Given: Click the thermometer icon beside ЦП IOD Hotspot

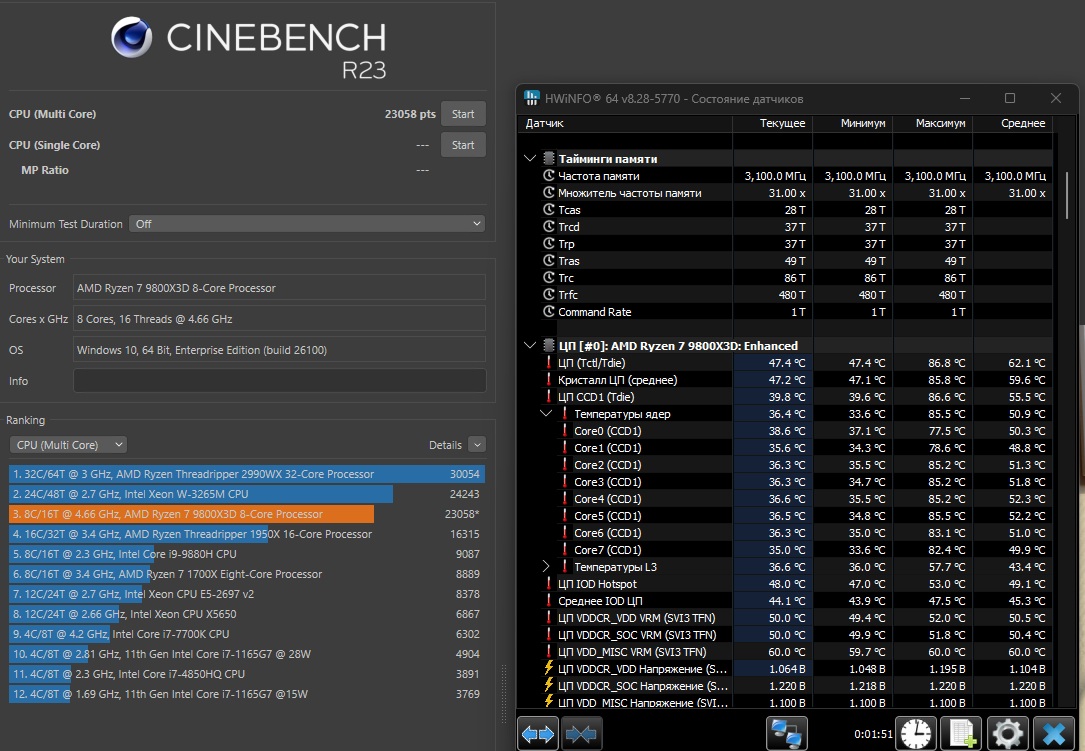Looking at the screenshot, I should (x=549, y=583).
